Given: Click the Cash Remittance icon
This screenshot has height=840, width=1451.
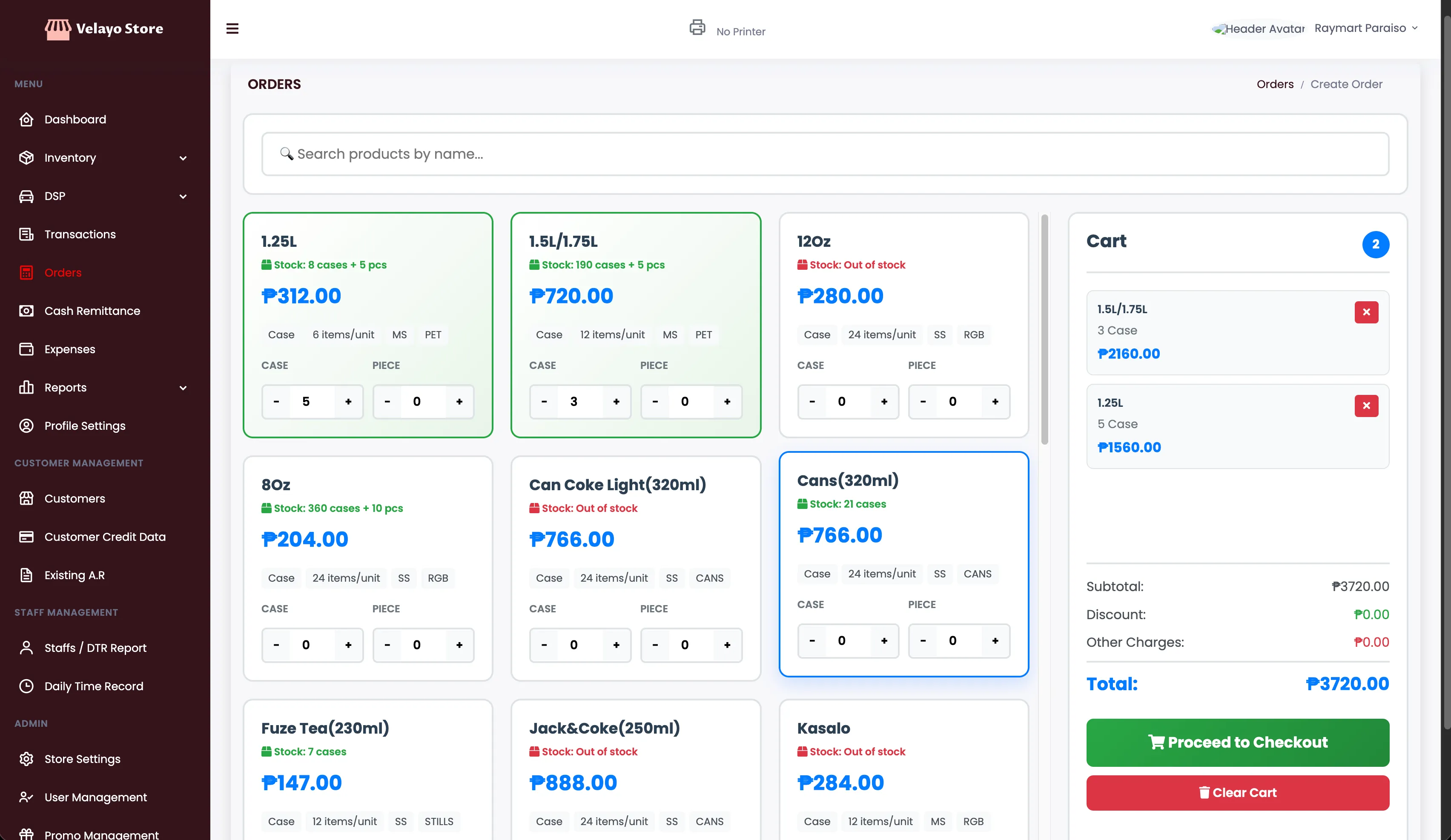Looking at the screenshot, I should click(x=26, y=311).
